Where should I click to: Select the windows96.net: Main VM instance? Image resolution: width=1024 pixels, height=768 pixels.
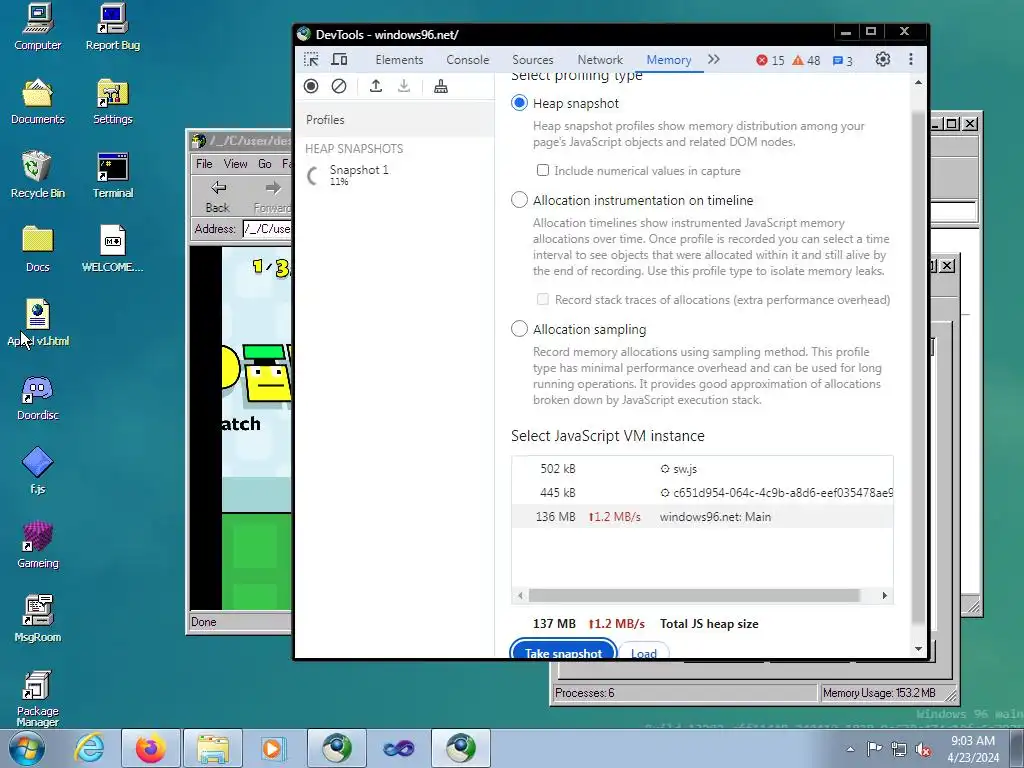[702, 517]
